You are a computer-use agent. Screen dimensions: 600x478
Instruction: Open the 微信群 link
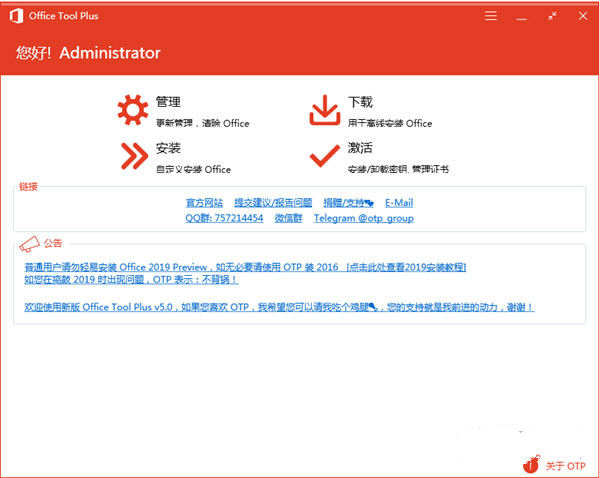289,218
